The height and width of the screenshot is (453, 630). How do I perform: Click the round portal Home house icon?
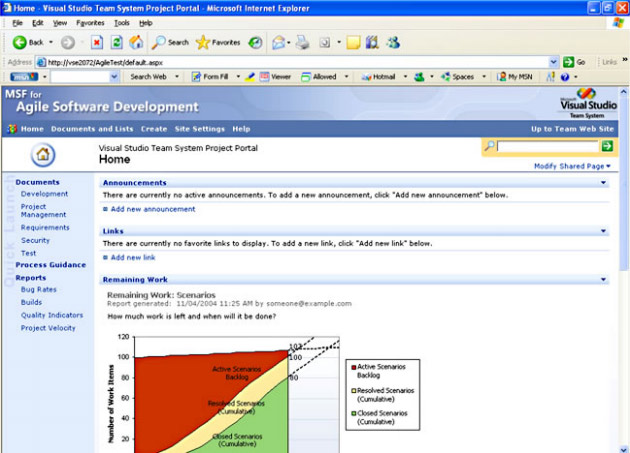click(43, 155)
